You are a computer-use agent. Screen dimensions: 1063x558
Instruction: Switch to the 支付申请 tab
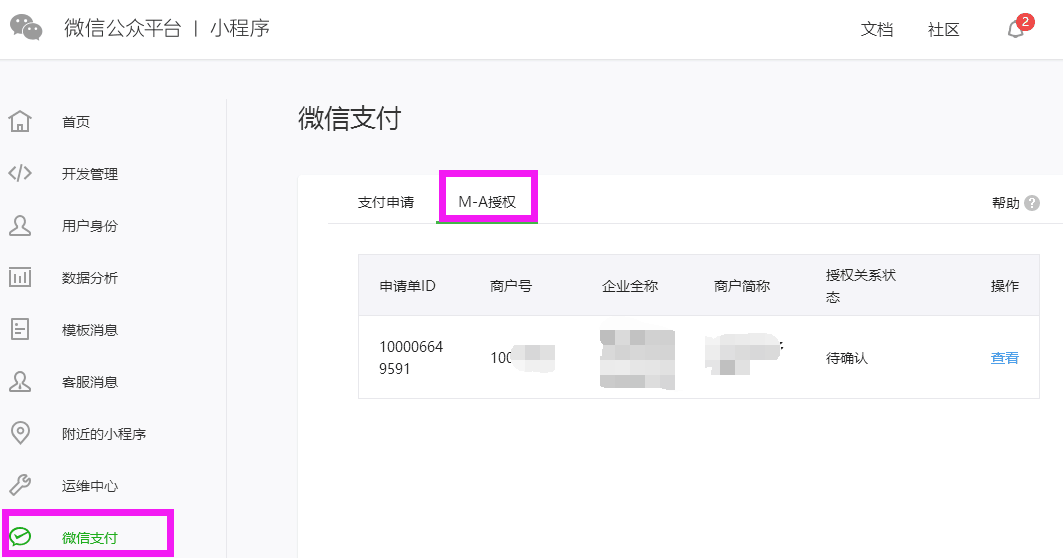386,202
